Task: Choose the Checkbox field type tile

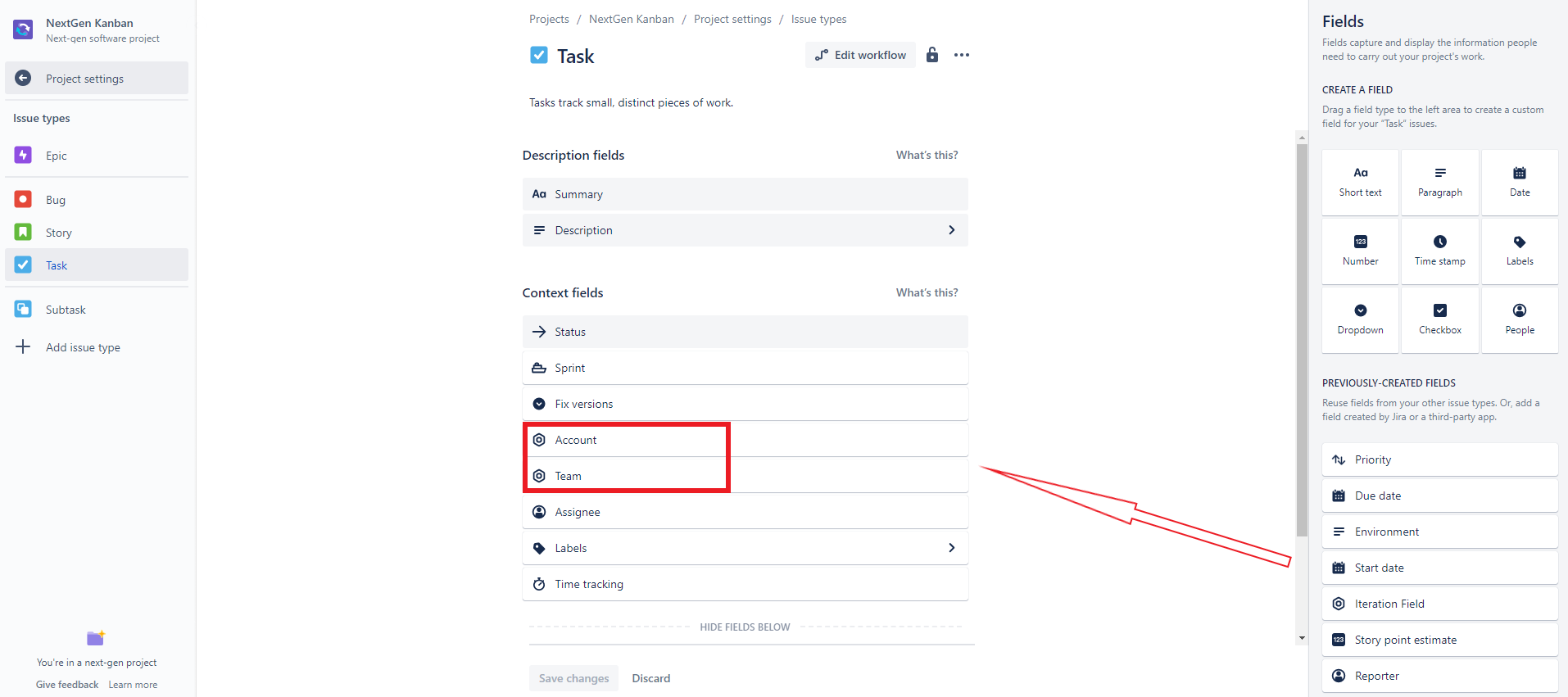Action: pos(1439,319)
